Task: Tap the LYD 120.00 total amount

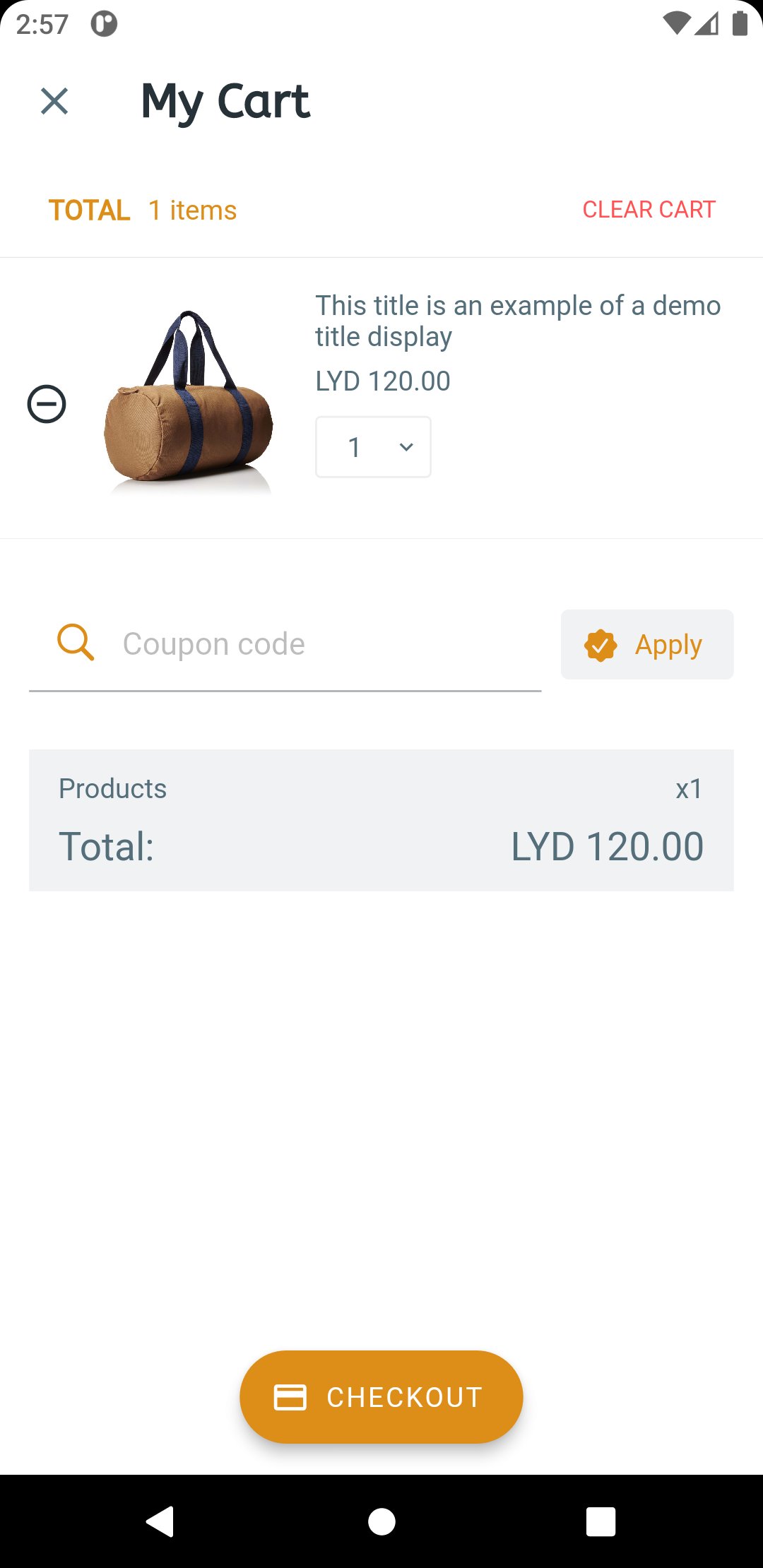Action: [607, 846]
